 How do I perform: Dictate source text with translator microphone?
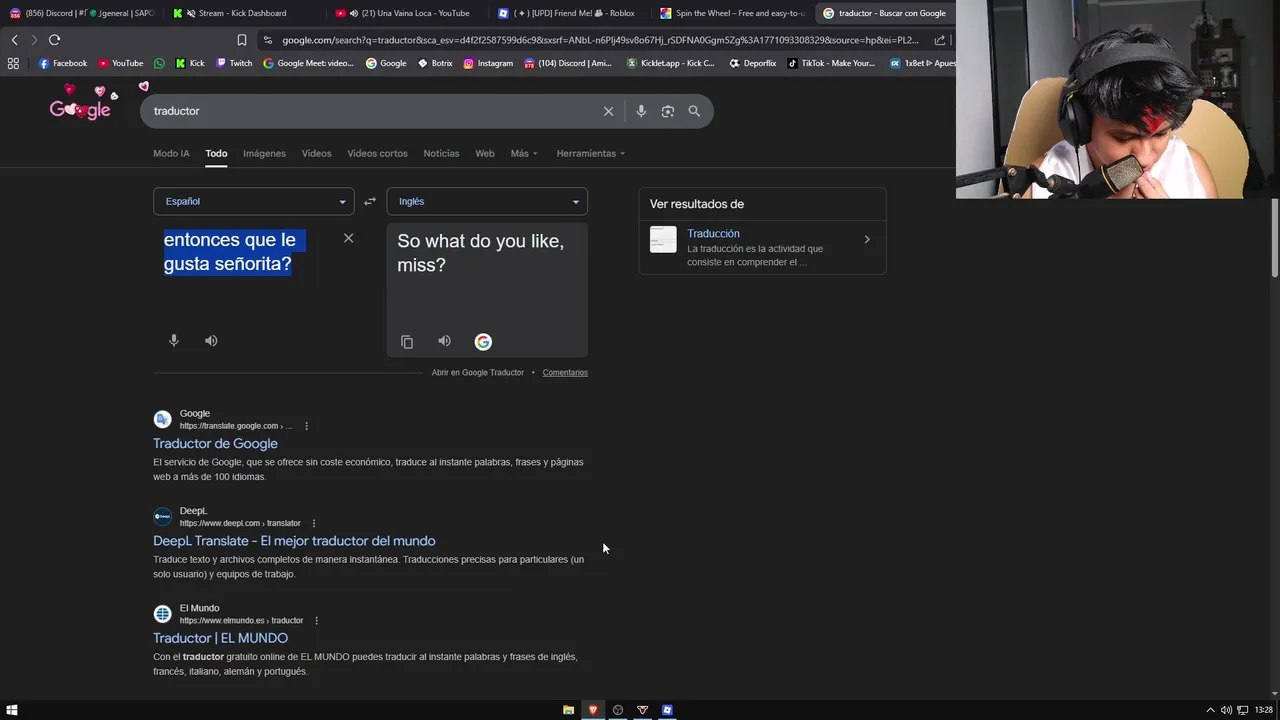coord(174,341)
